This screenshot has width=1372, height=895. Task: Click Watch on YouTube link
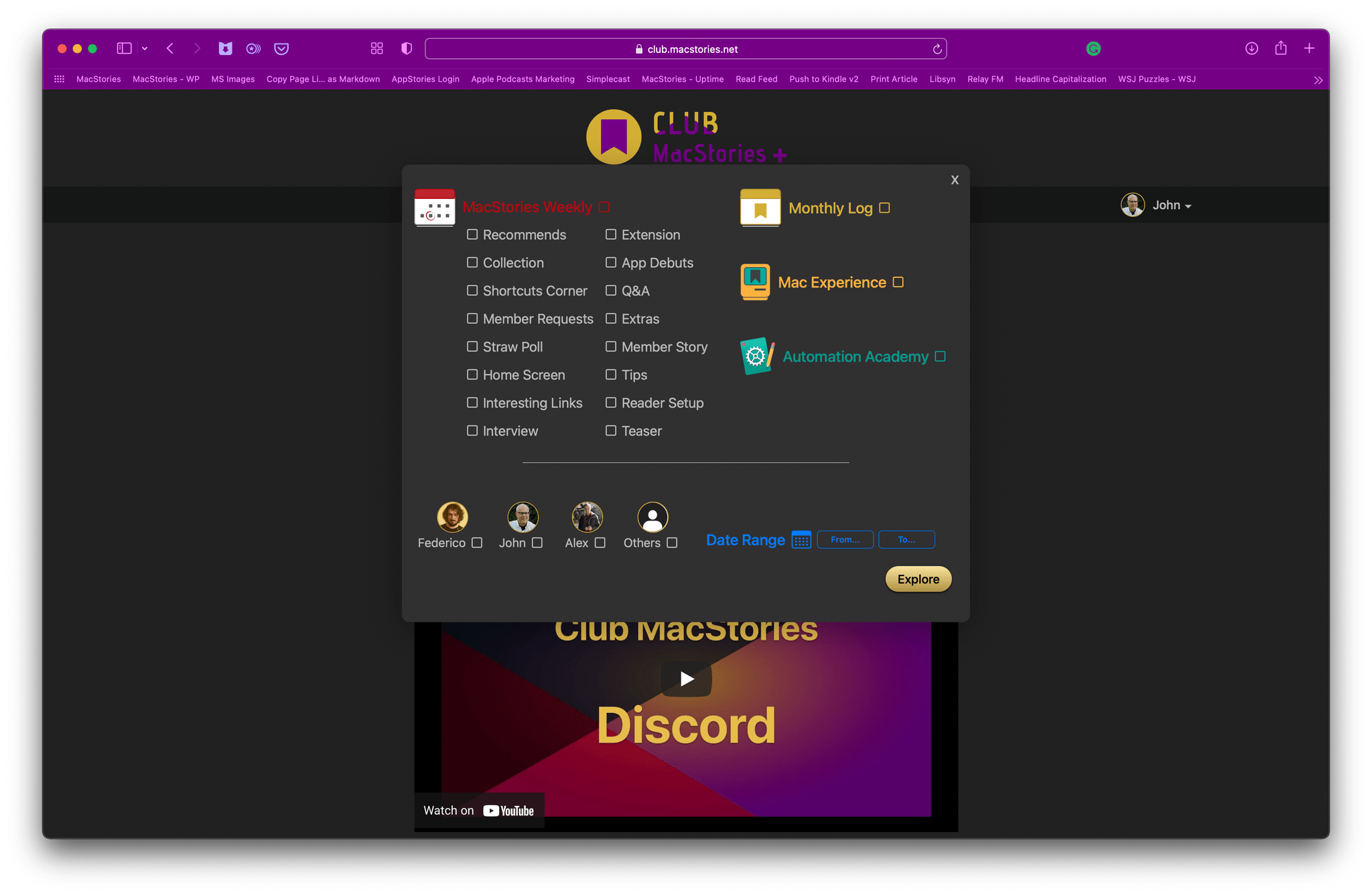point(478,811)
